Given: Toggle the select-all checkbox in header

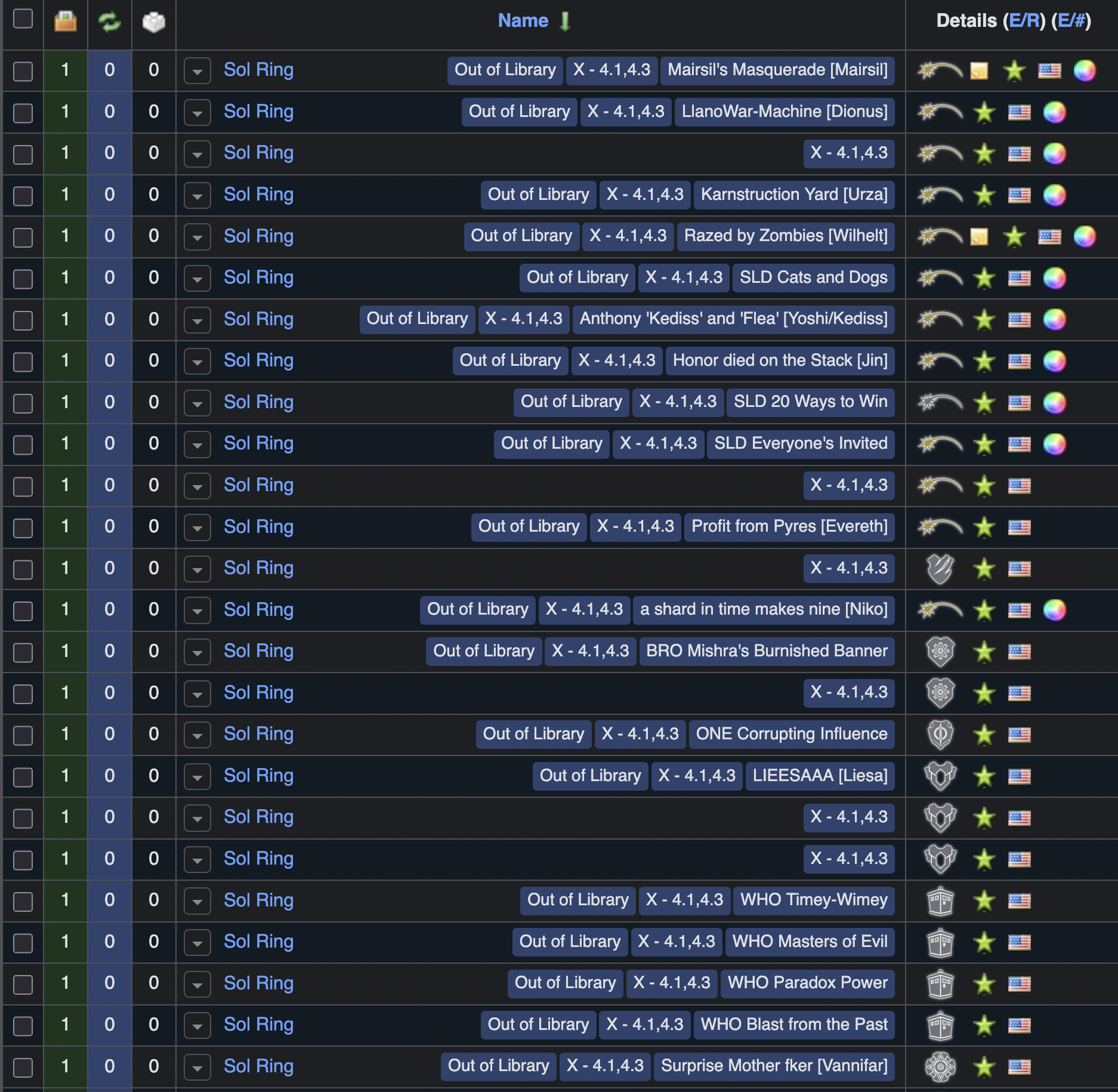Looking at the screenshot, I should point(23,18).
